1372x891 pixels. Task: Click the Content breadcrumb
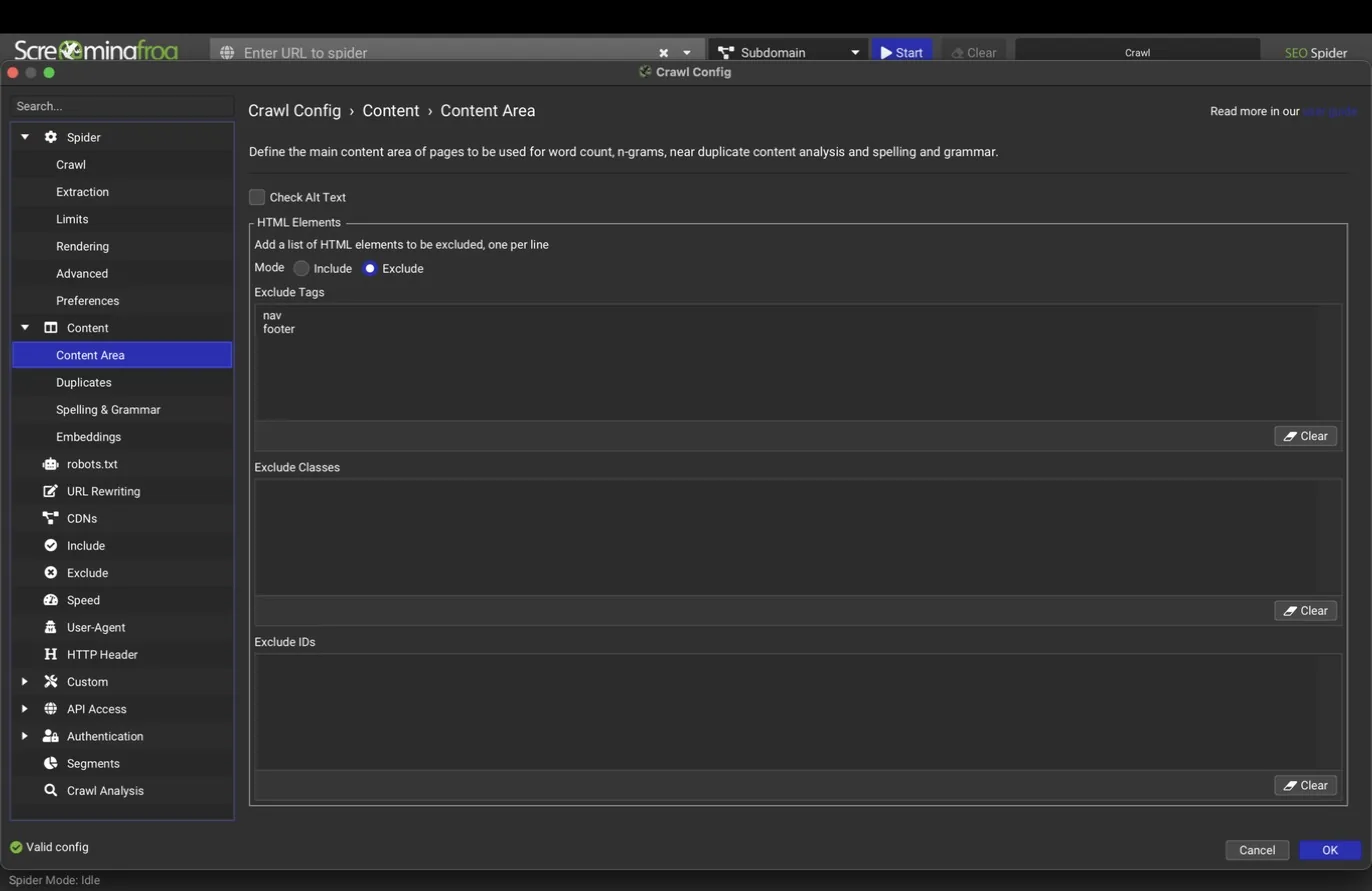[391, 111]
